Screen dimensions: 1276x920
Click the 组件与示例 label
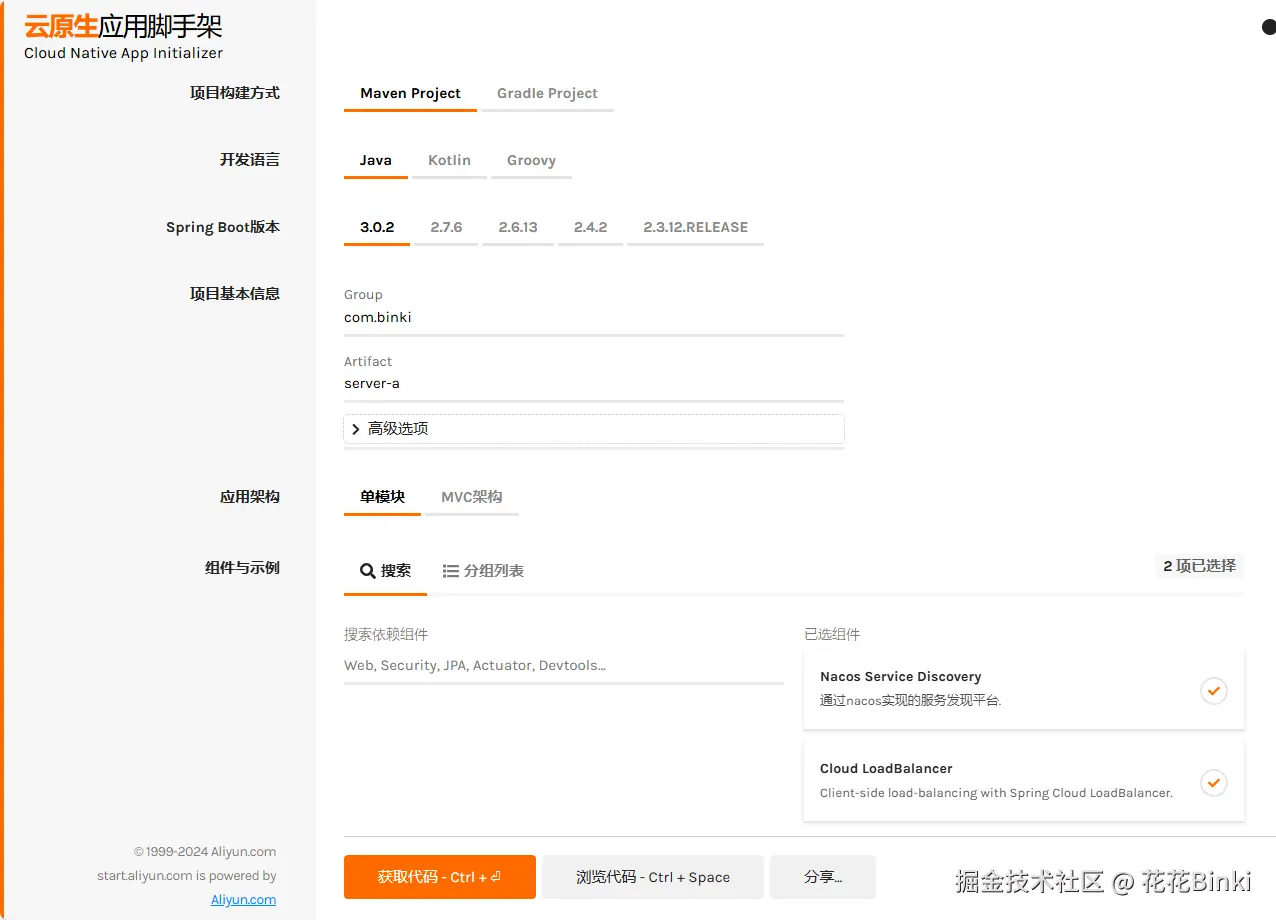pyautogui.click(x=242, y=568)
